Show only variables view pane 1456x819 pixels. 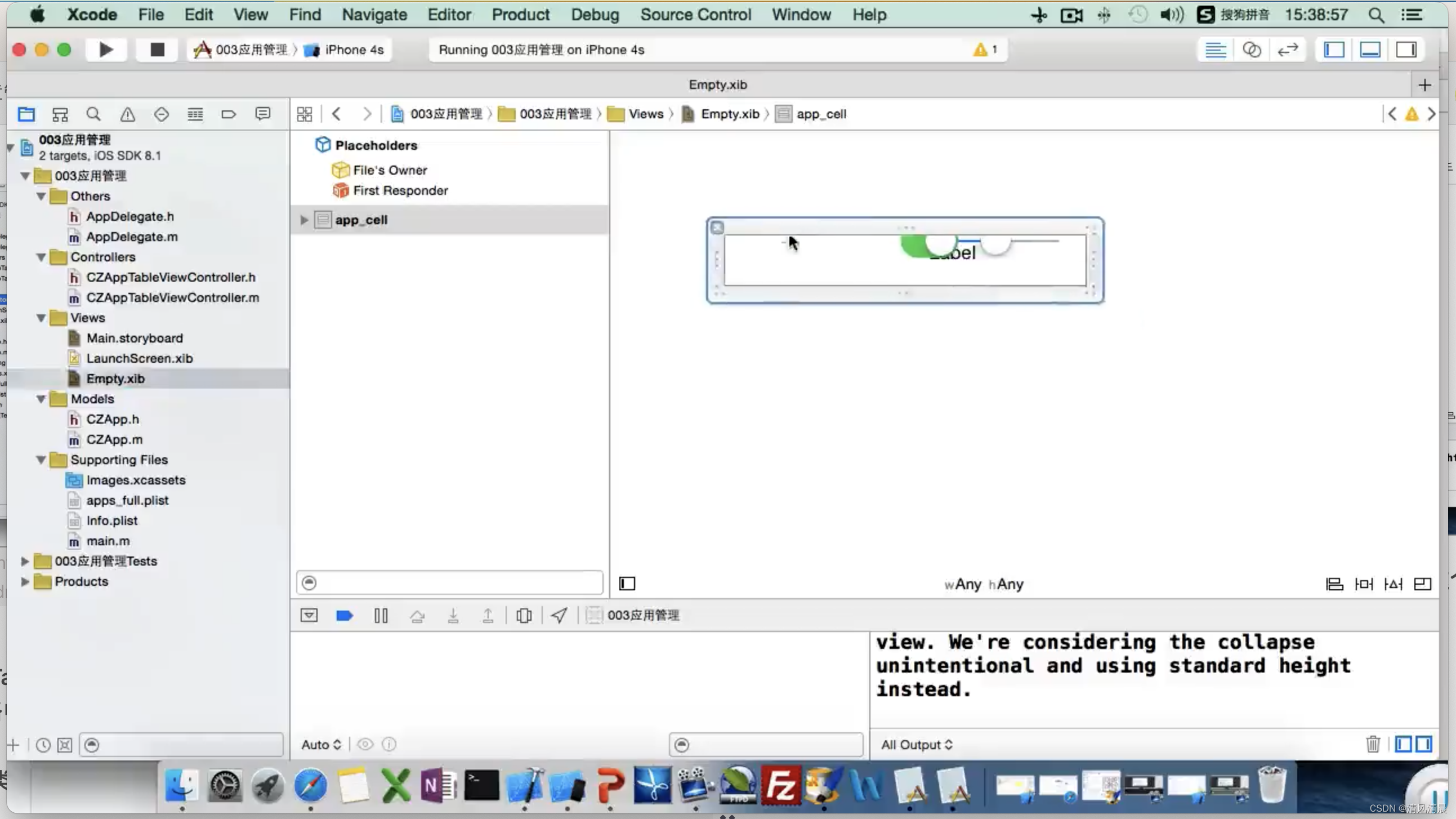point(1404,744)
